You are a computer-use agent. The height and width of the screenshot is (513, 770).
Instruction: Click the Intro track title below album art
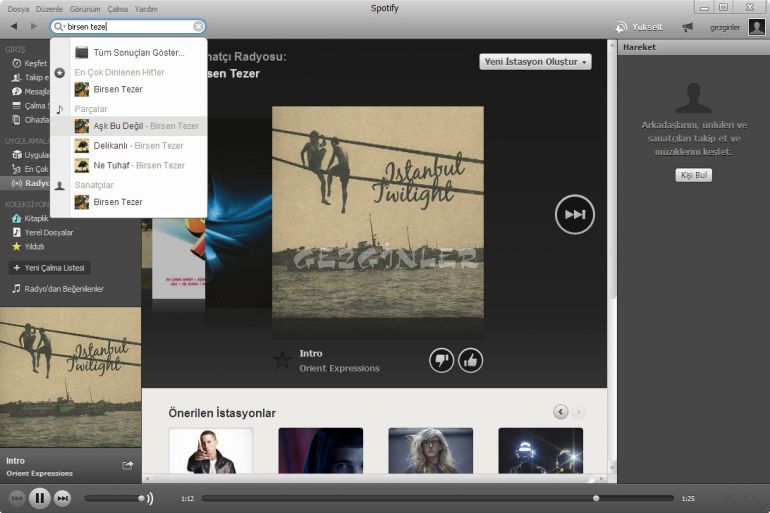click(x=311, y=353)
